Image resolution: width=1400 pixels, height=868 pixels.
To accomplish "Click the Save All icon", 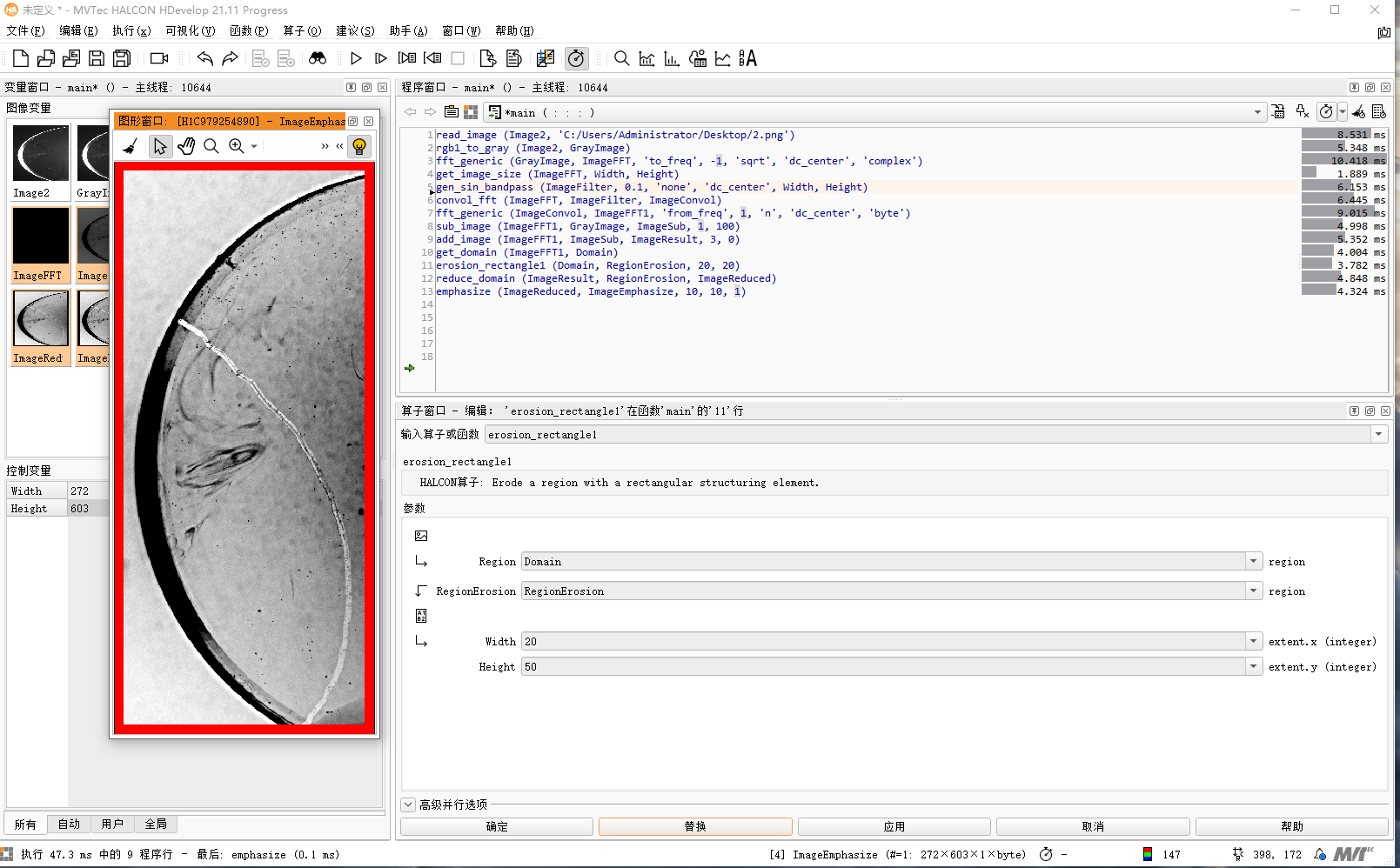I will (x=122, y=58).
